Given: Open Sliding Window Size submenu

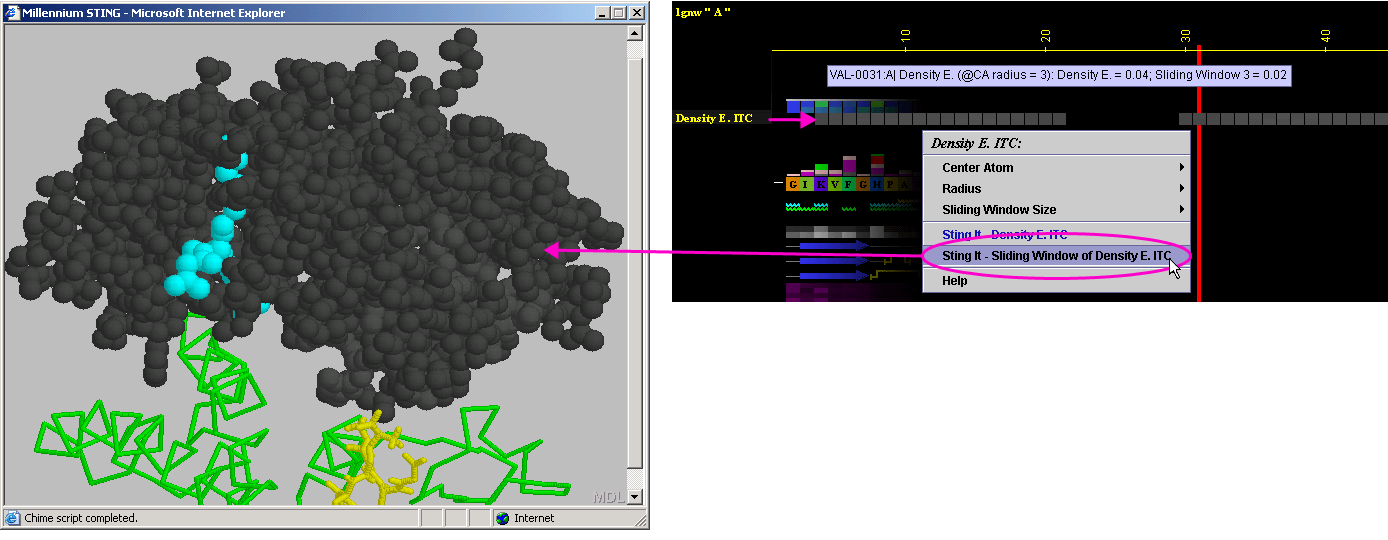Looking at the screenshot, I should point(1056,210).
